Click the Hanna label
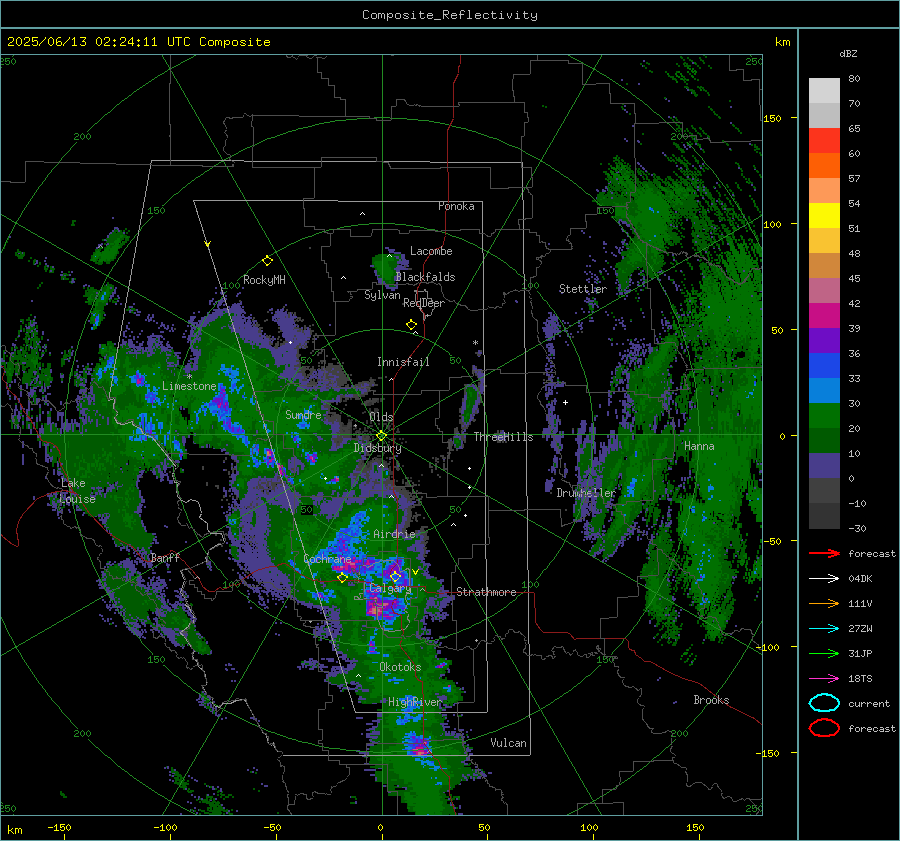This screenshot has width=900, height=841. click(699, 446)
